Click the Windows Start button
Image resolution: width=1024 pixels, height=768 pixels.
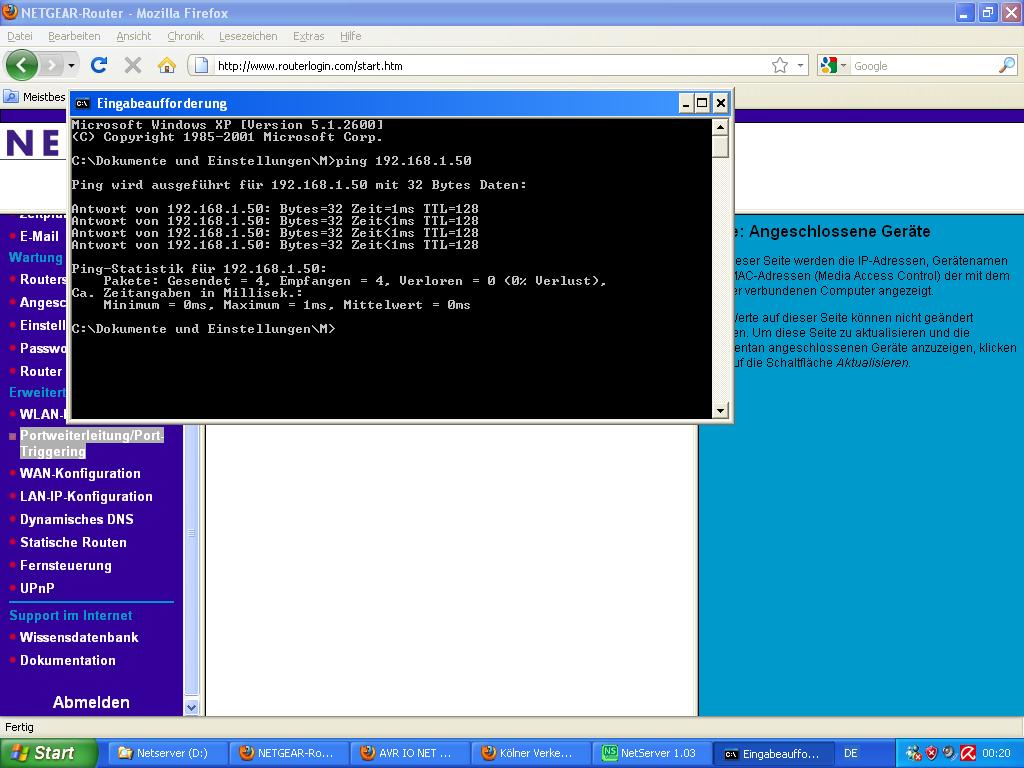pyautogui.click(x=47, y=753)
